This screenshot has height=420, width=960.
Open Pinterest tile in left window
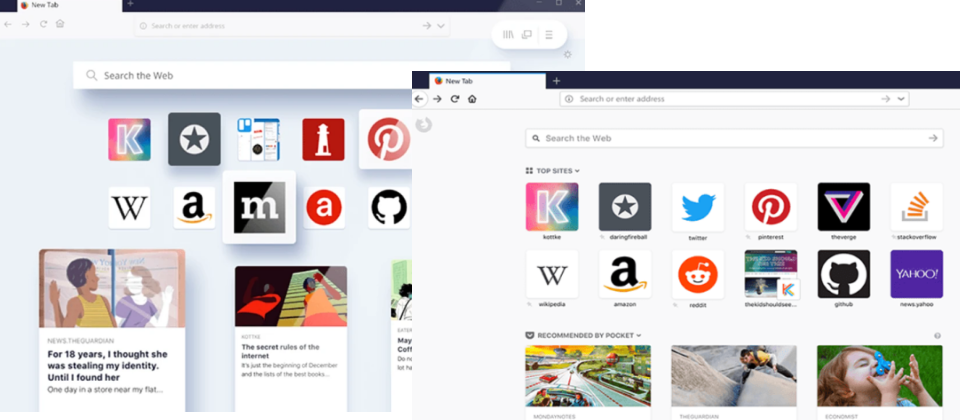[386, 140]
